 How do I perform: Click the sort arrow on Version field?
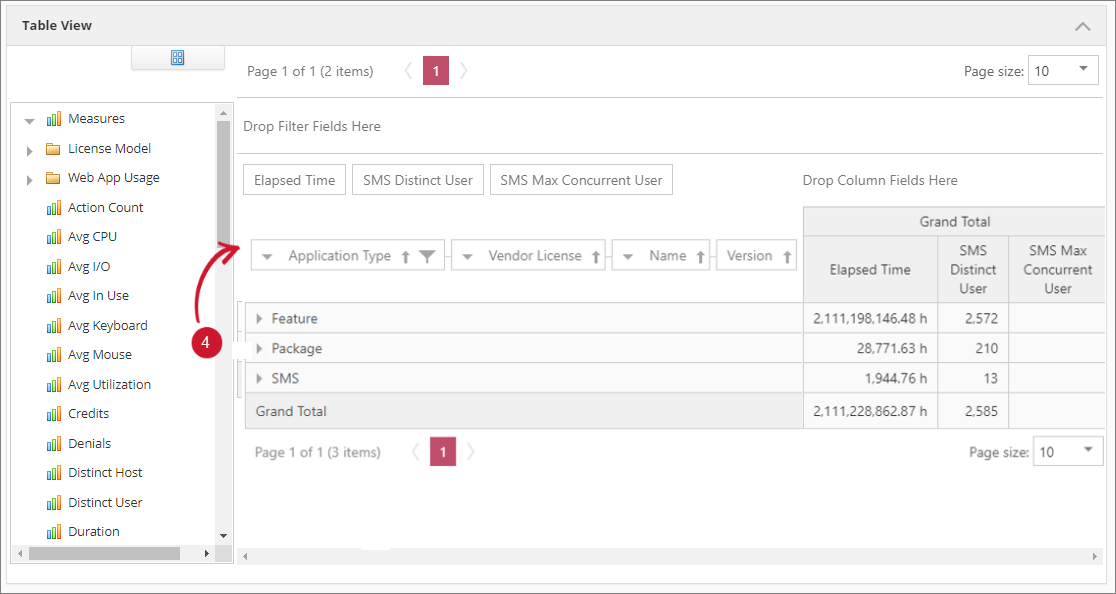click(788, 257)
